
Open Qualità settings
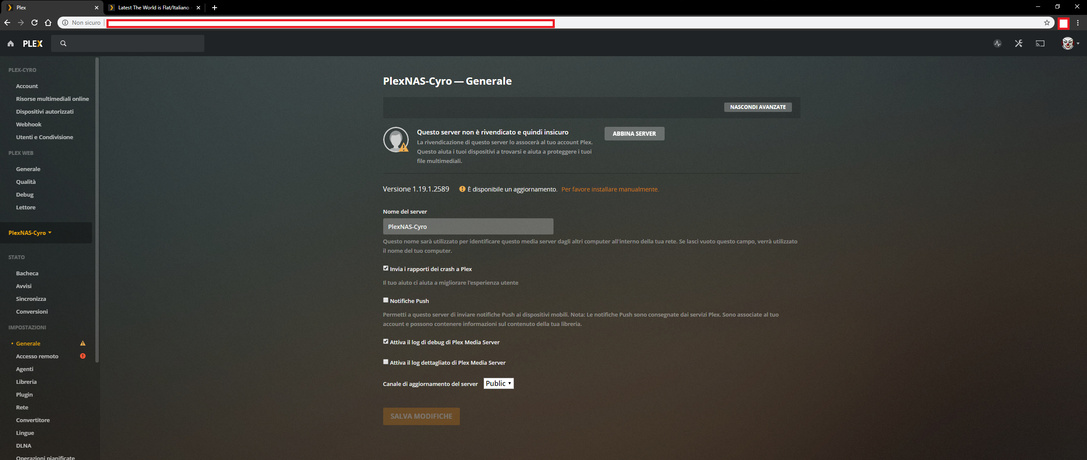point(26,182)
